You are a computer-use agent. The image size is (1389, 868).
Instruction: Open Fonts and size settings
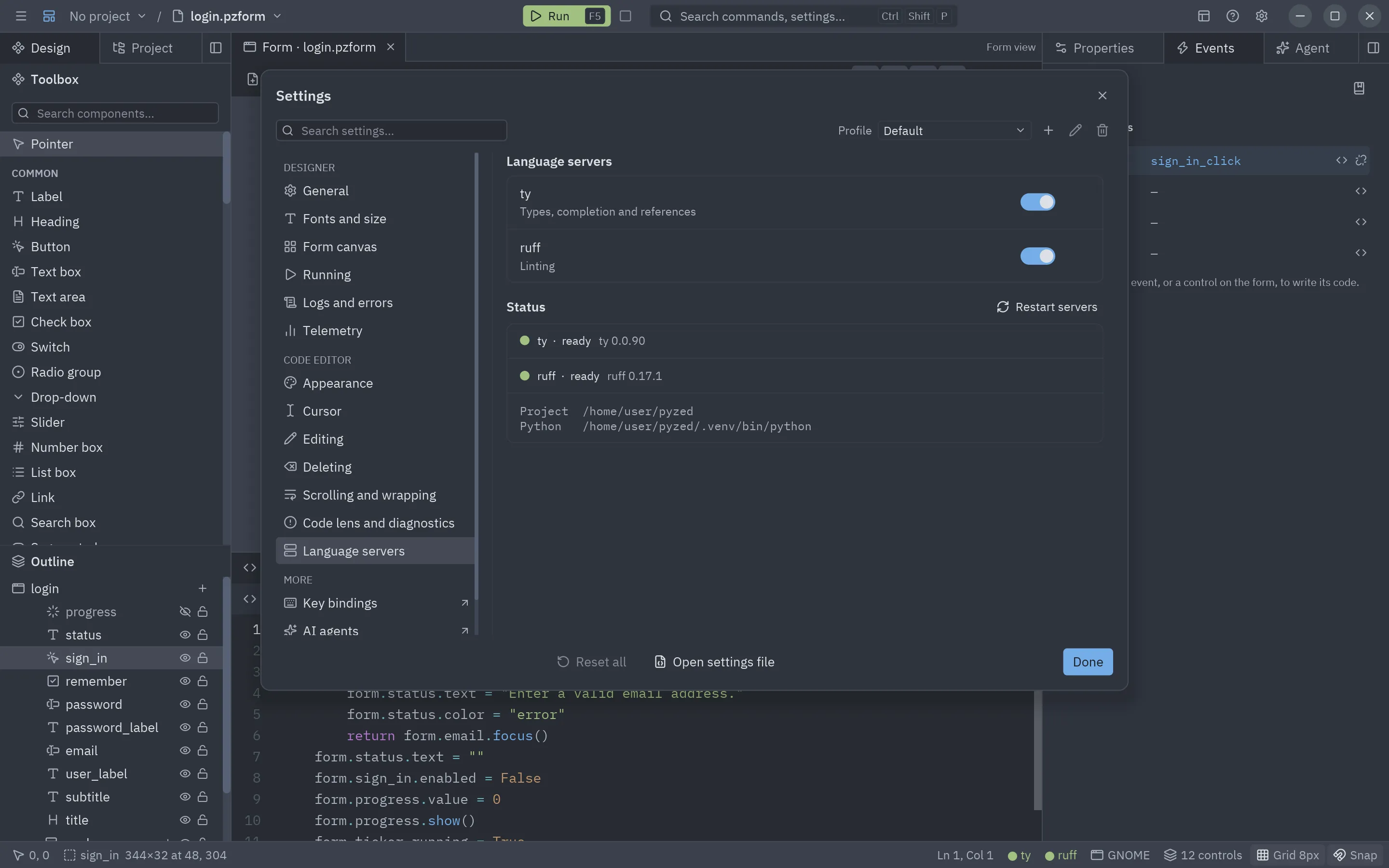[375, 219]
